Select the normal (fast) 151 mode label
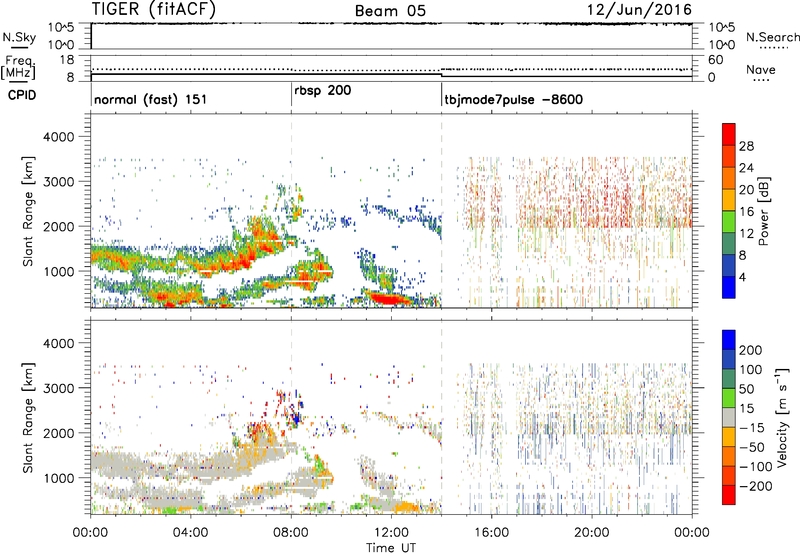The image size is (800, 554). (151, 99)
